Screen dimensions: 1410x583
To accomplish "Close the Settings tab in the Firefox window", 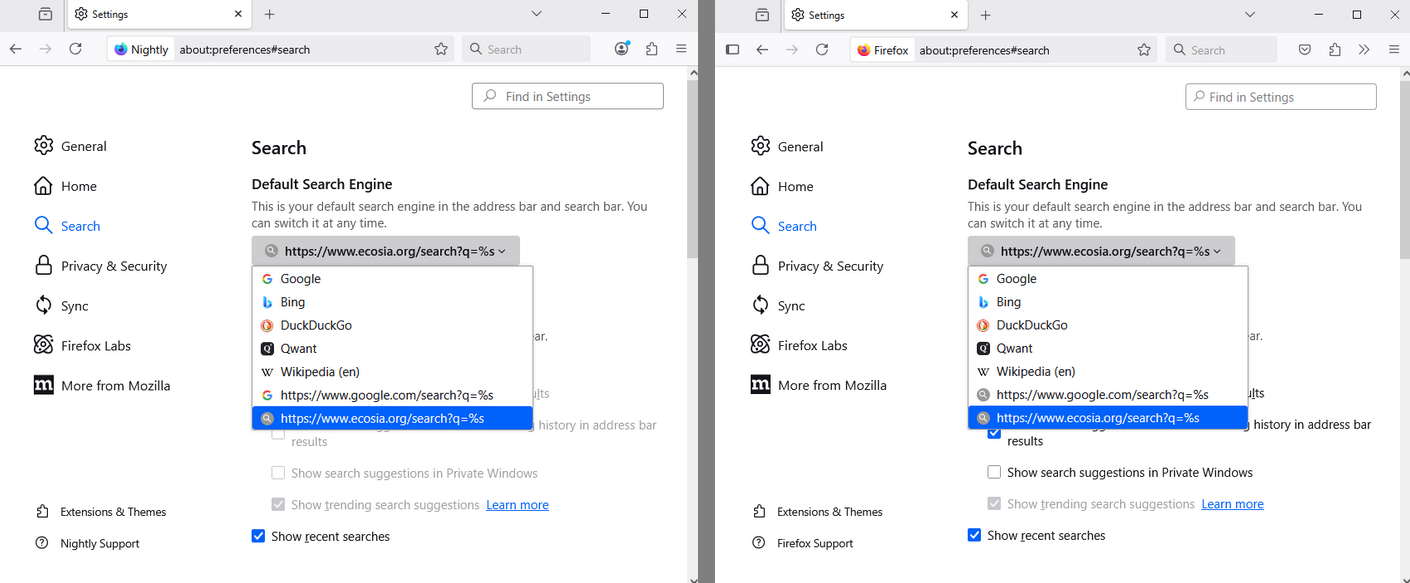I will tap(954, 14).
